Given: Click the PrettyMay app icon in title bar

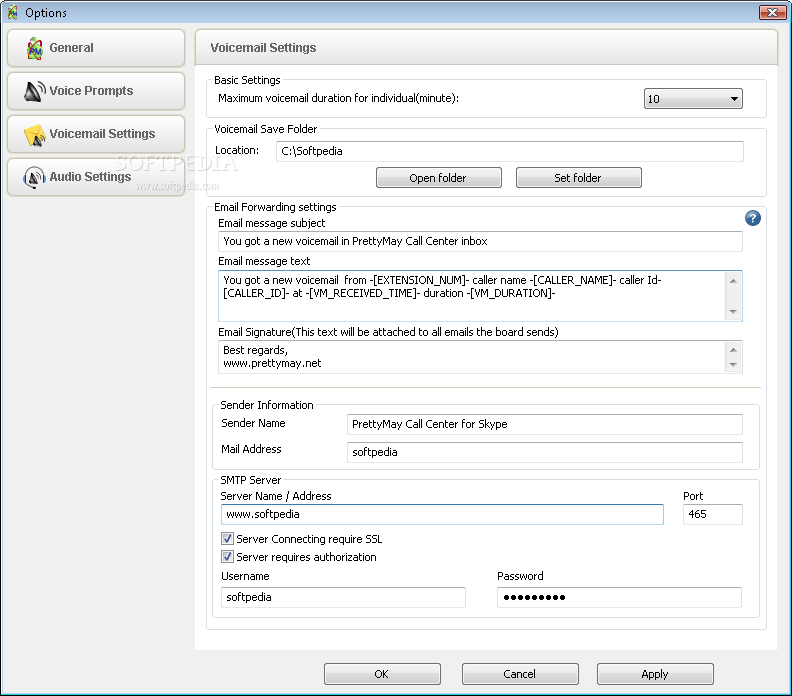Looking at the screenshot, I should [13, 12].
